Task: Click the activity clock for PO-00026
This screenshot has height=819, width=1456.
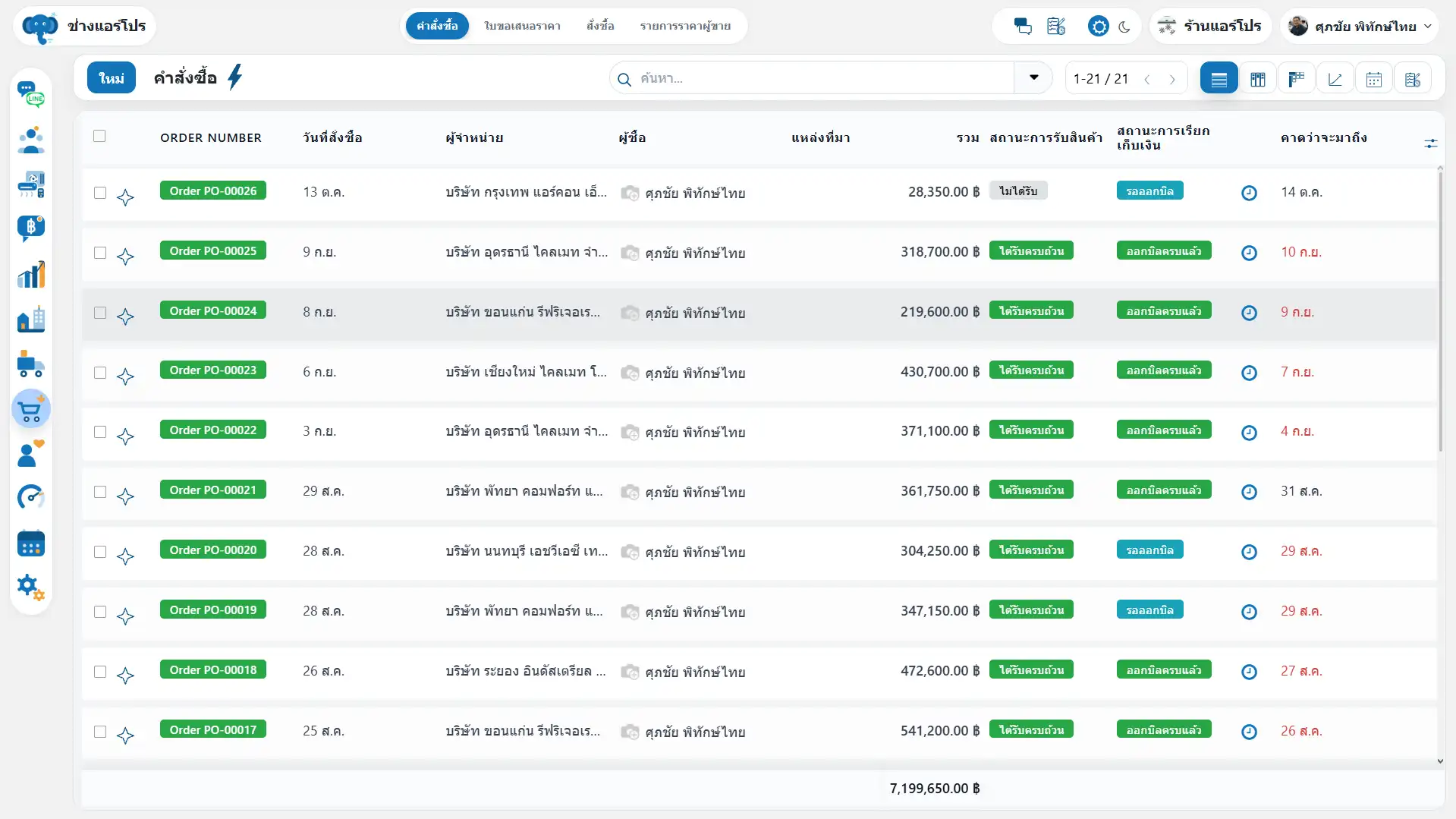Action: tap(1249, 193)
